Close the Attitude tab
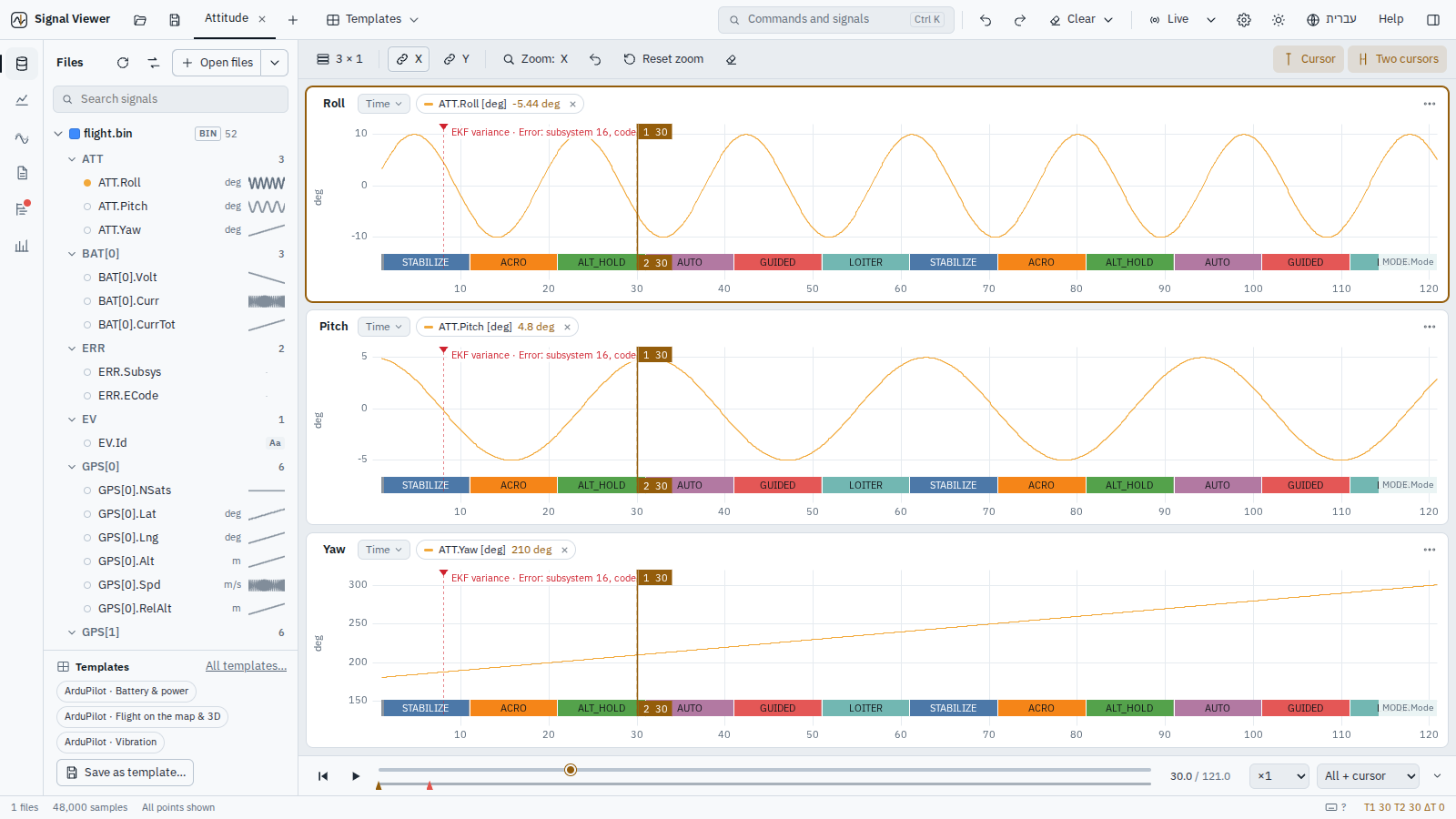1456x819 pixels. pyautogui.click(x=262, y=19)
